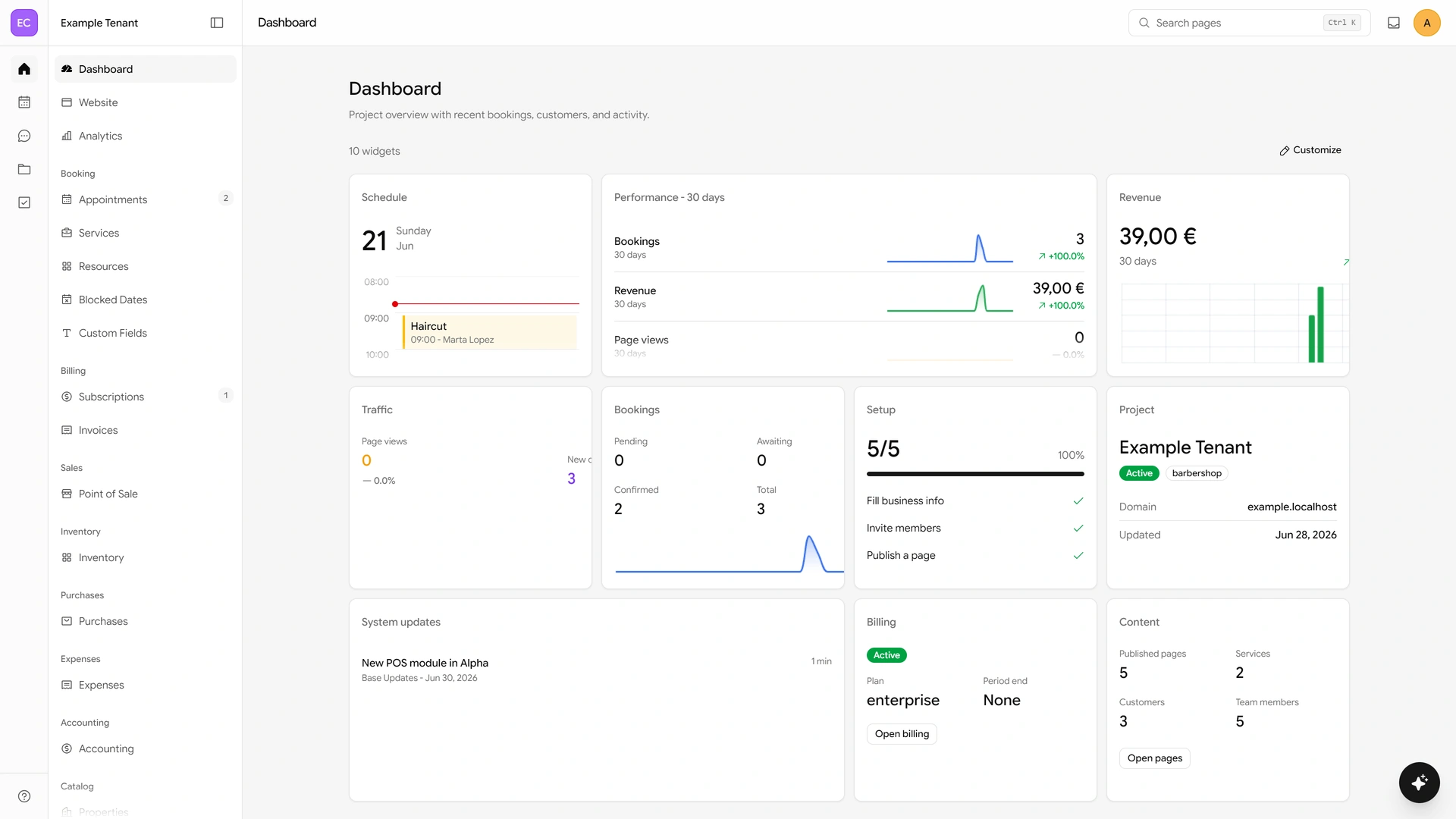
Task: Open New POS module in Alpha update
Action: click(596, 670)
